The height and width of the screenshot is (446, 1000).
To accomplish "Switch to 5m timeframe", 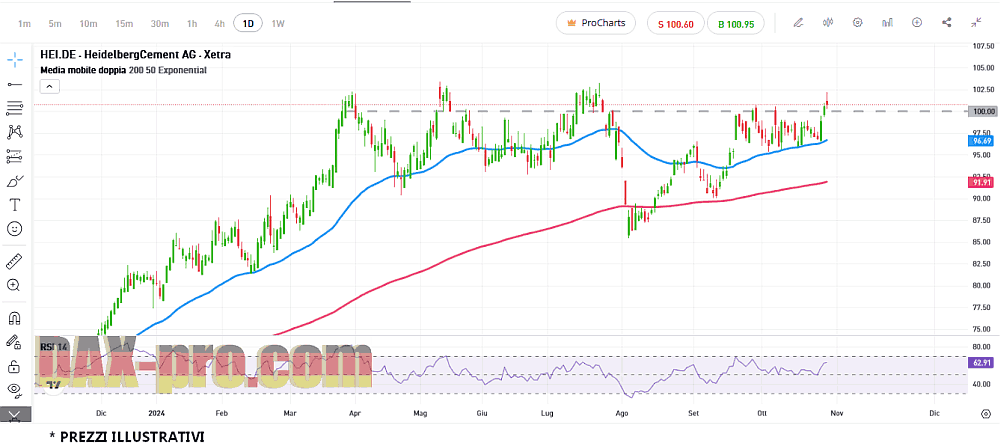I will pos(55,24).
